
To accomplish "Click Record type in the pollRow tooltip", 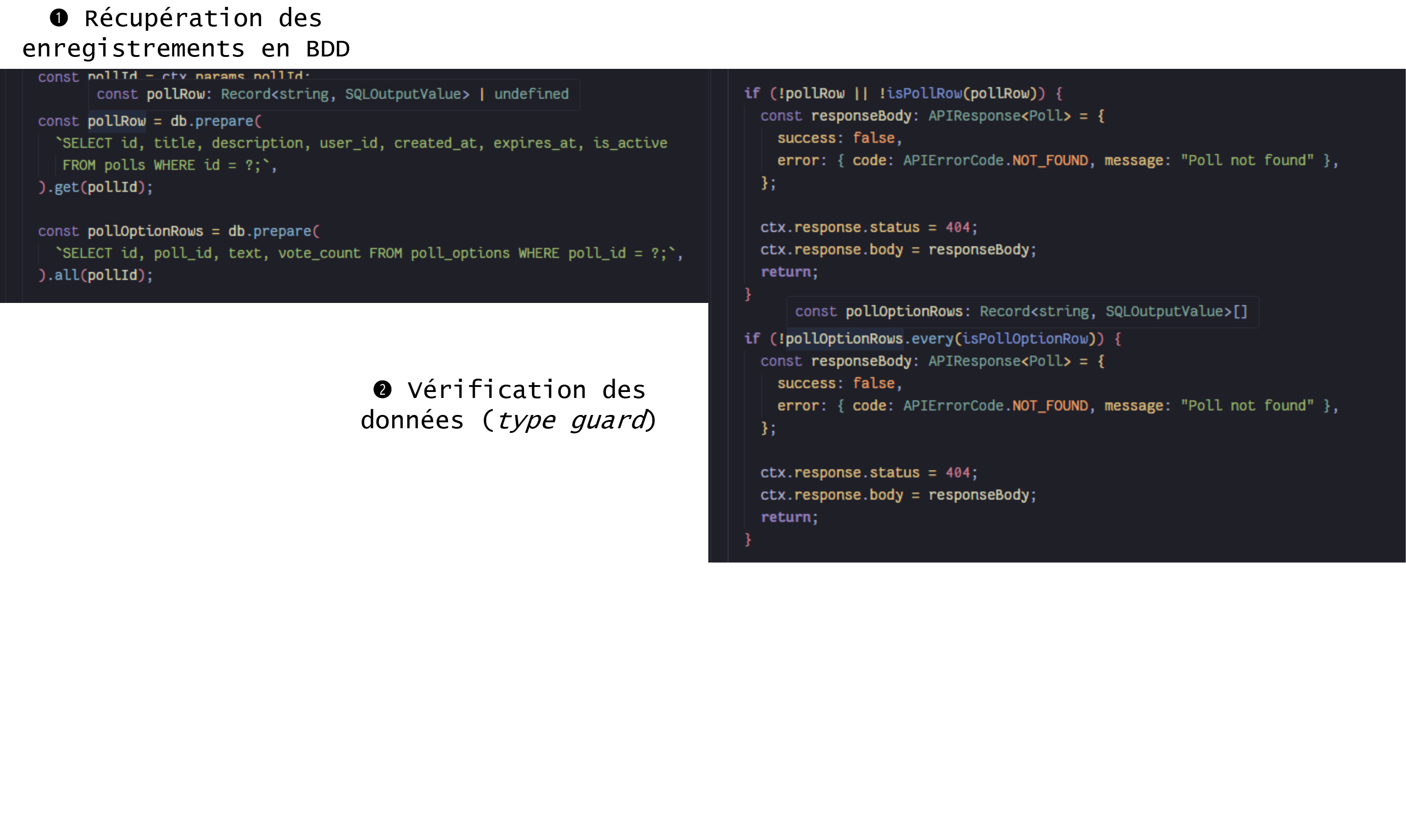I will point(245,94).
